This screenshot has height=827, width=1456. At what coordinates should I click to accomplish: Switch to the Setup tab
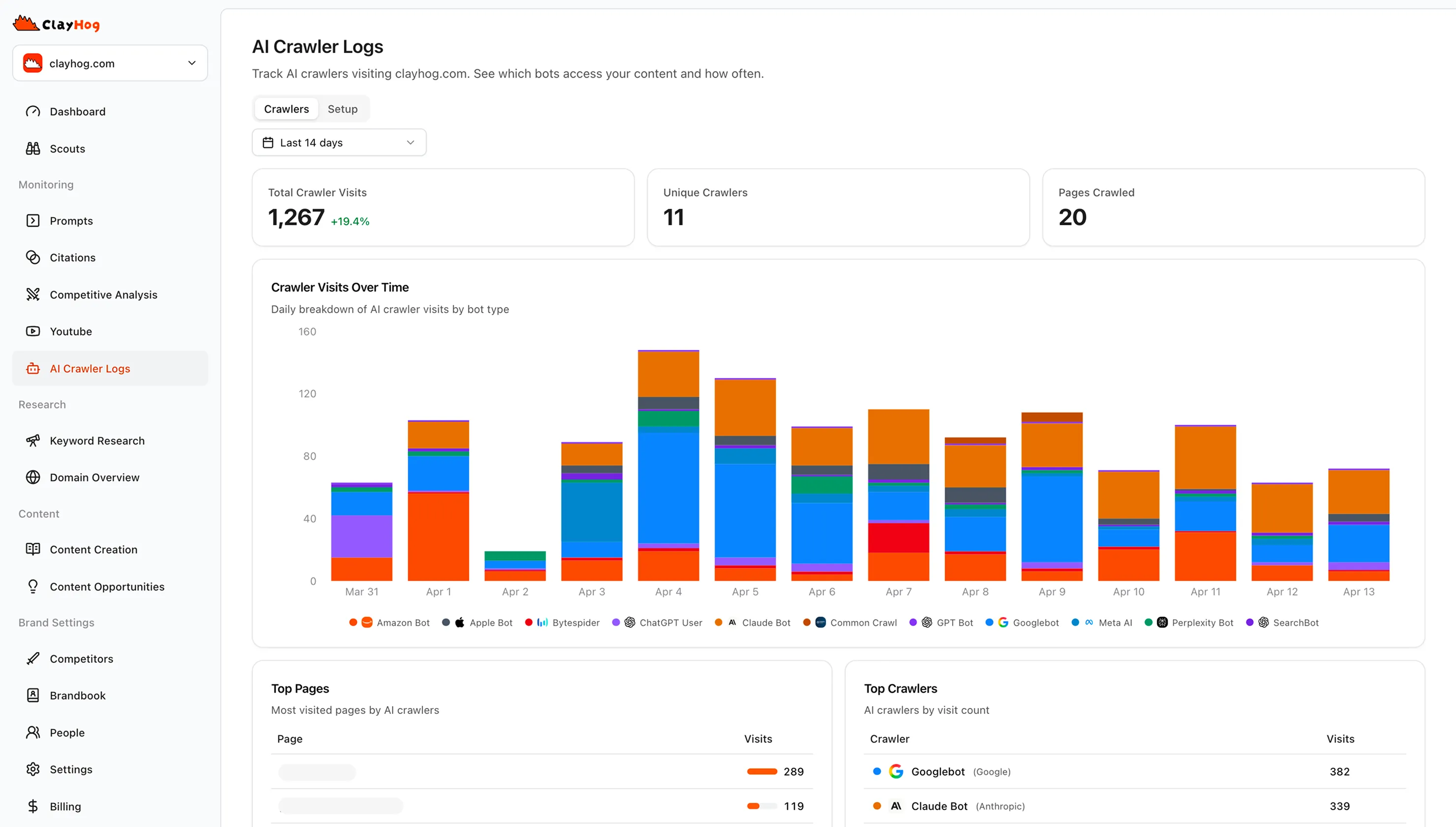click(342, 109)
